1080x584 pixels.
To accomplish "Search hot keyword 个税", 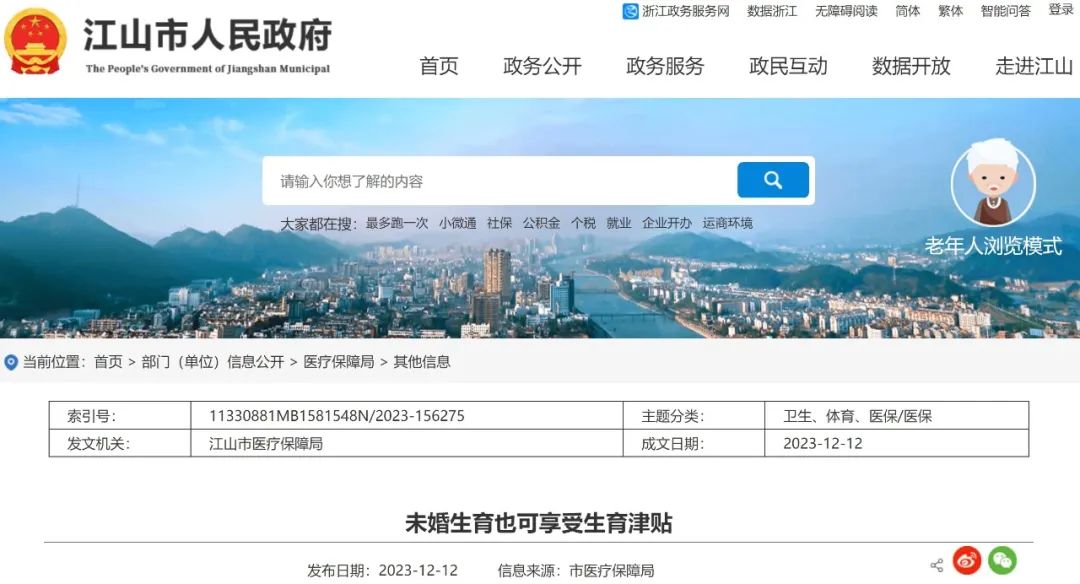I will pos(583,223).
